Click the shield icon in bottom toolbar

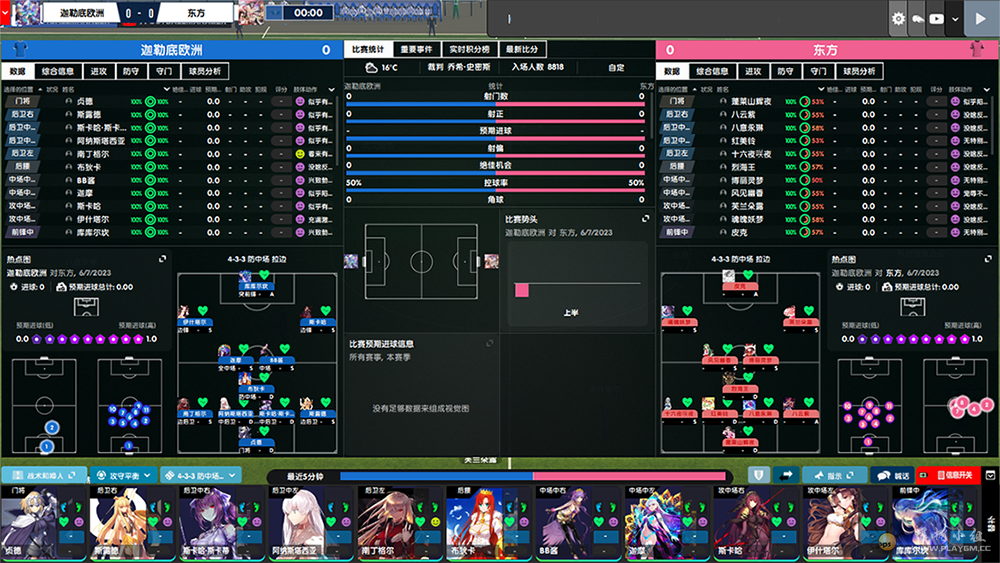[x=759, y=475]
